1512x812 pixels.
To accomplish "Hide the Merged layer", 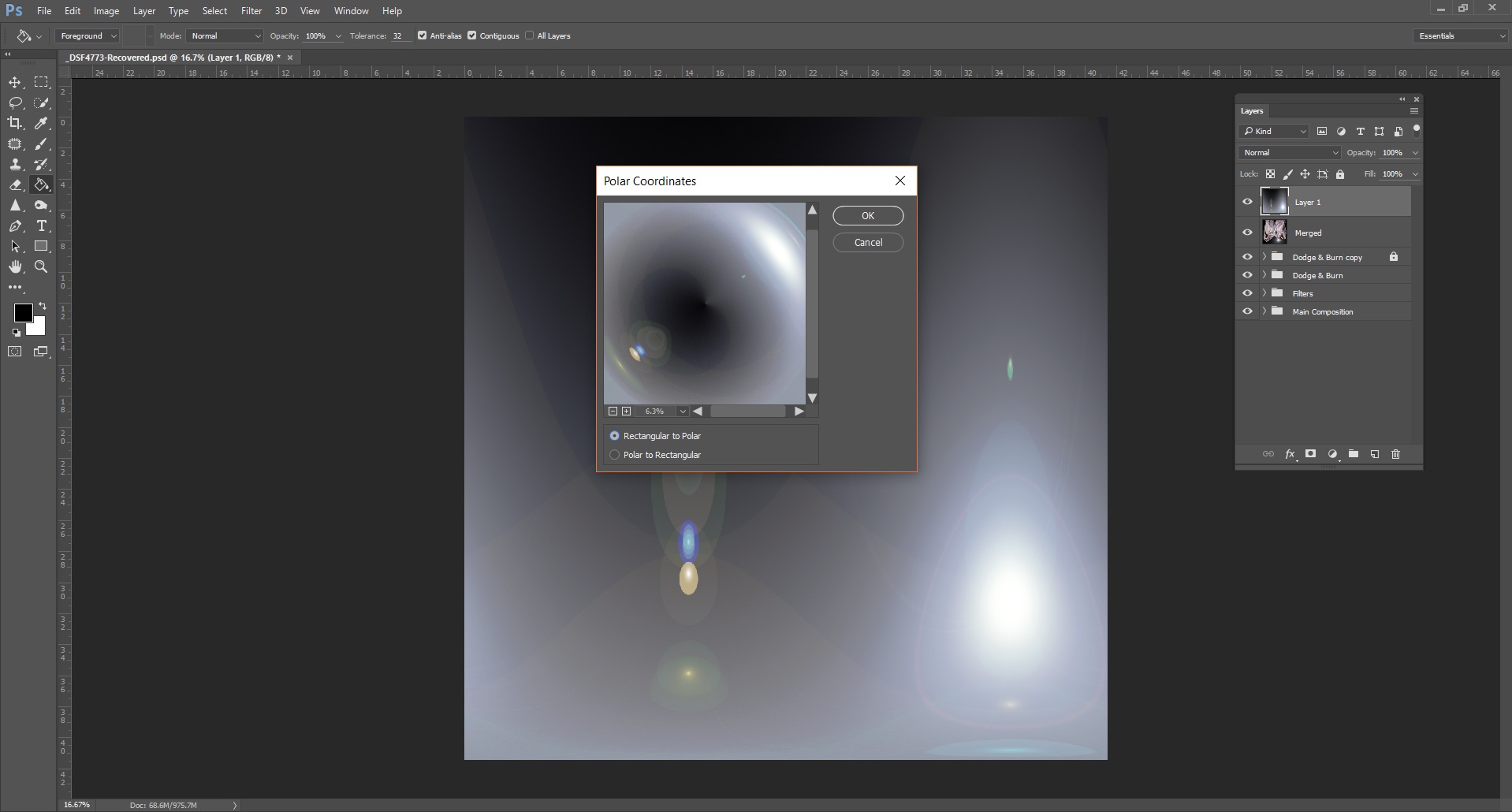I will tap(1248, 232).
